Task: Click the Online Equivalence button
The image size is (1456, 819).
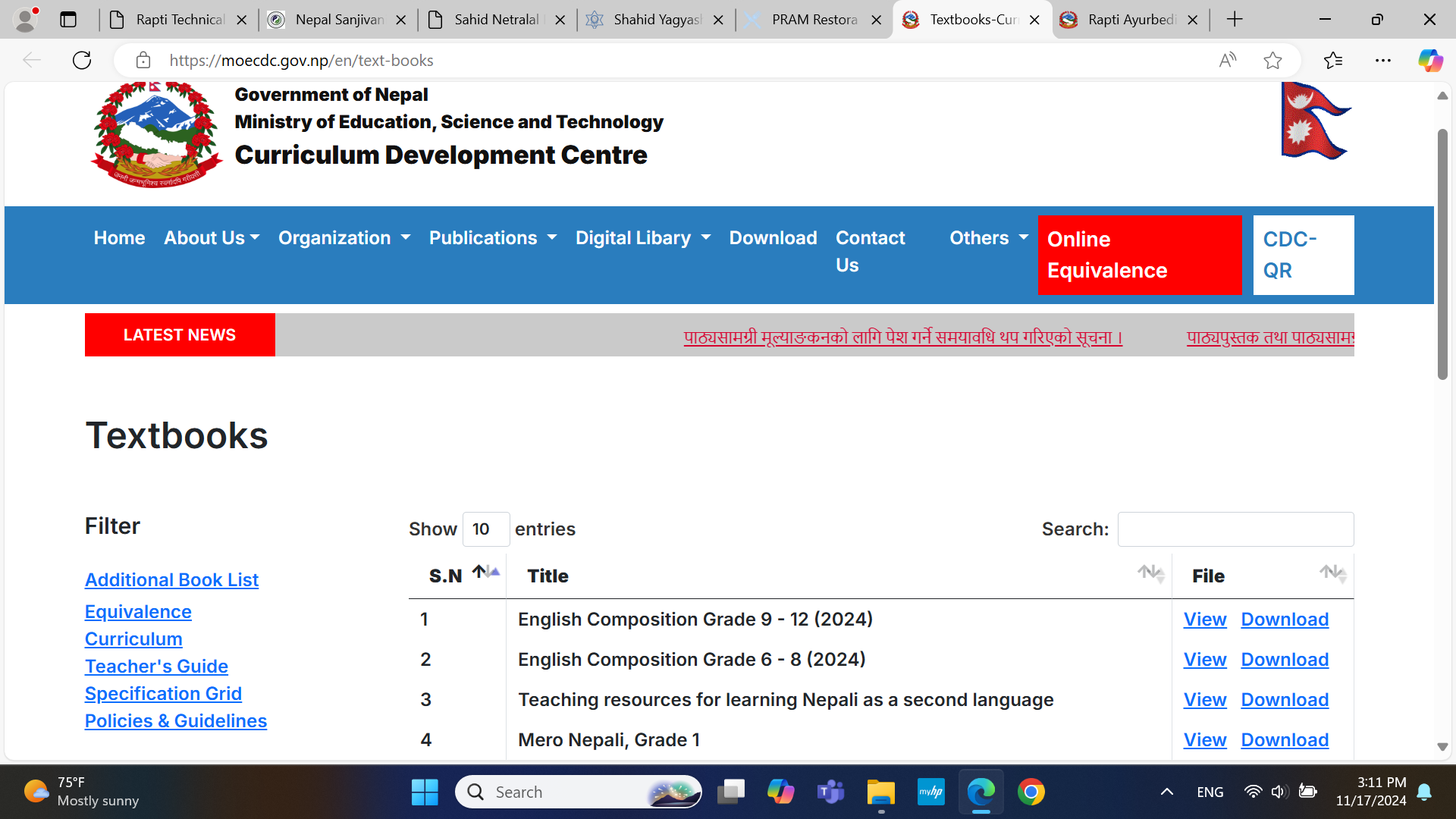Action: pos(1139,255)
